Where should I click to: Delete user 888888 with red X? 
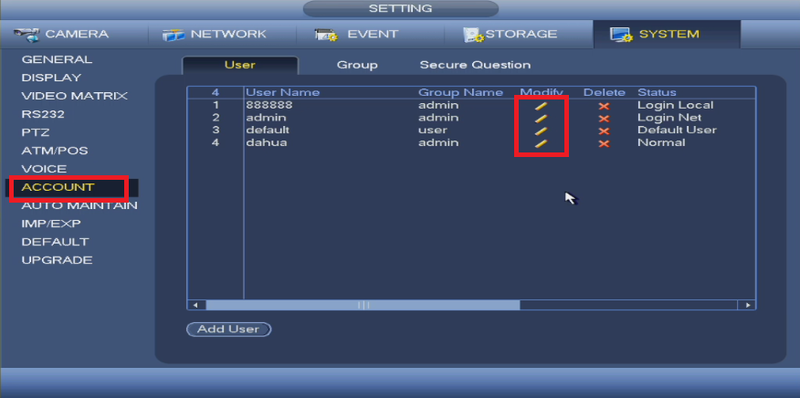pyautogui.click(x=604, y=106)
